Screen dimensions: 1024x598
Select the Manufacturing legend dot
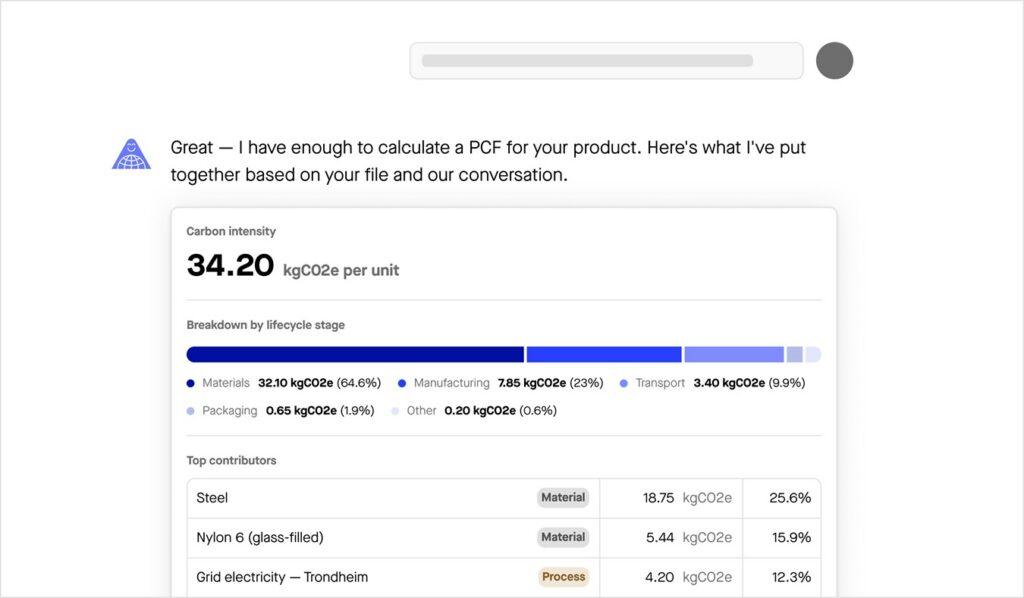point(402,384)
